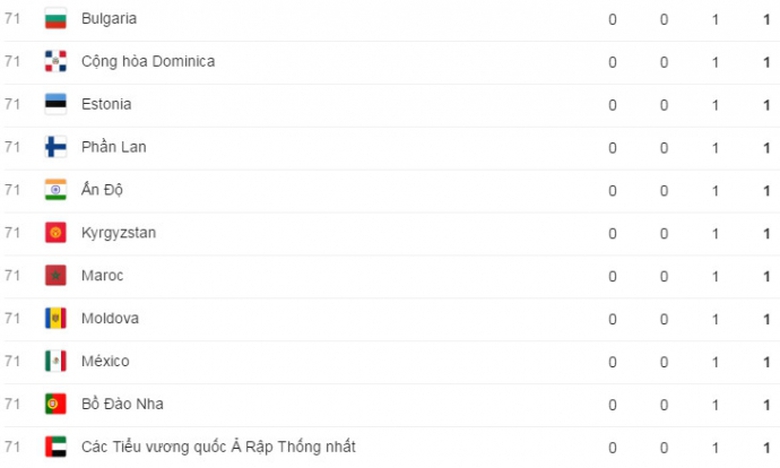
Task: Click the Moldova flag icon
Action: 56,318
